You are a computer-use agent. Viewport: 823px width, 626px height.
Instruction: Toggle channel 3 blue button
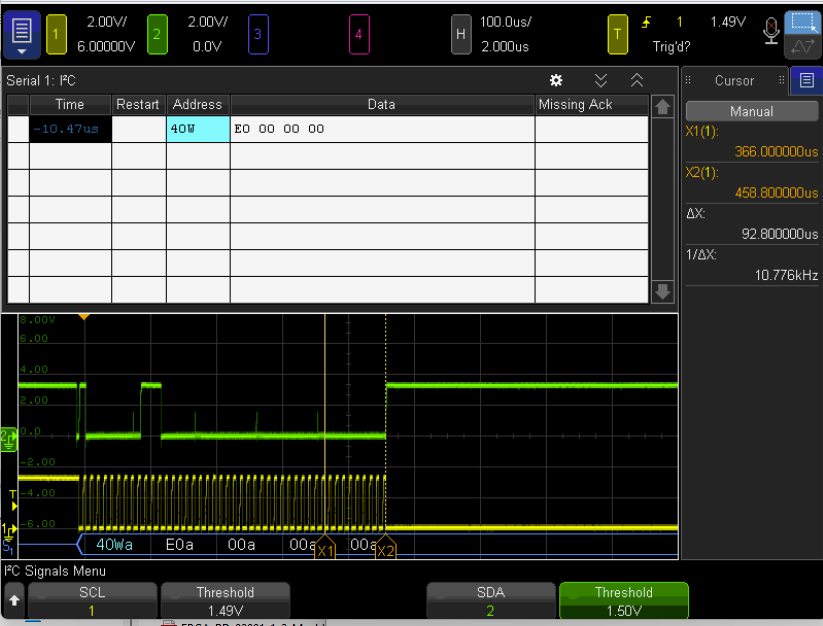click(x=257, y=35)
